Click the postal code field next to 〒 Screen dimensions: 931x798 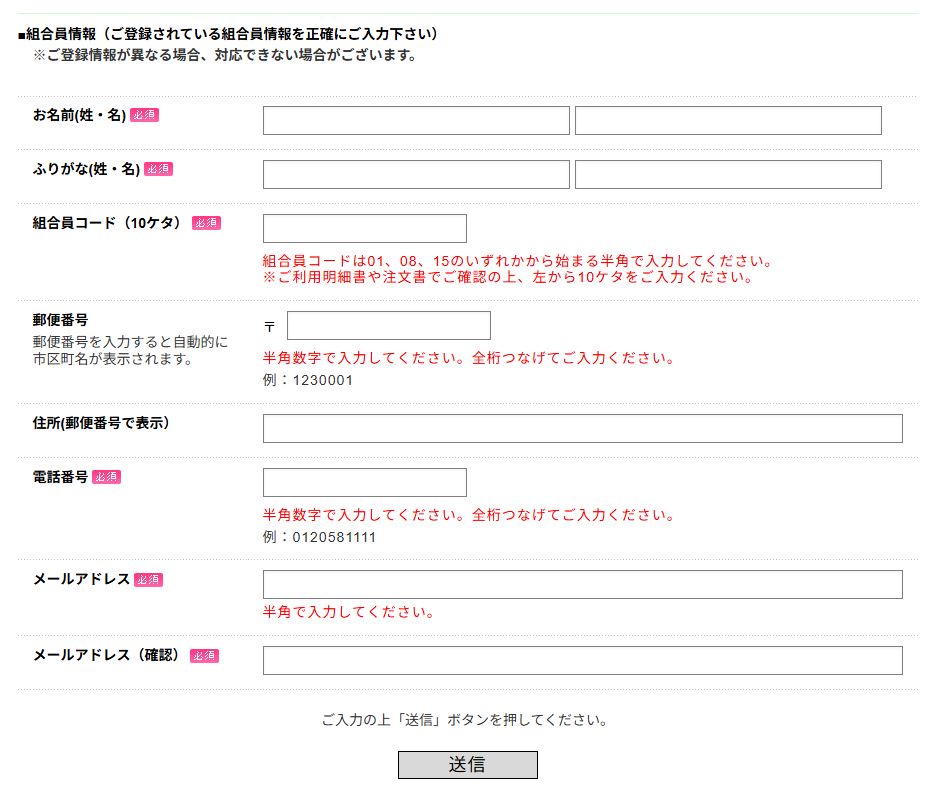pos(388,325)
